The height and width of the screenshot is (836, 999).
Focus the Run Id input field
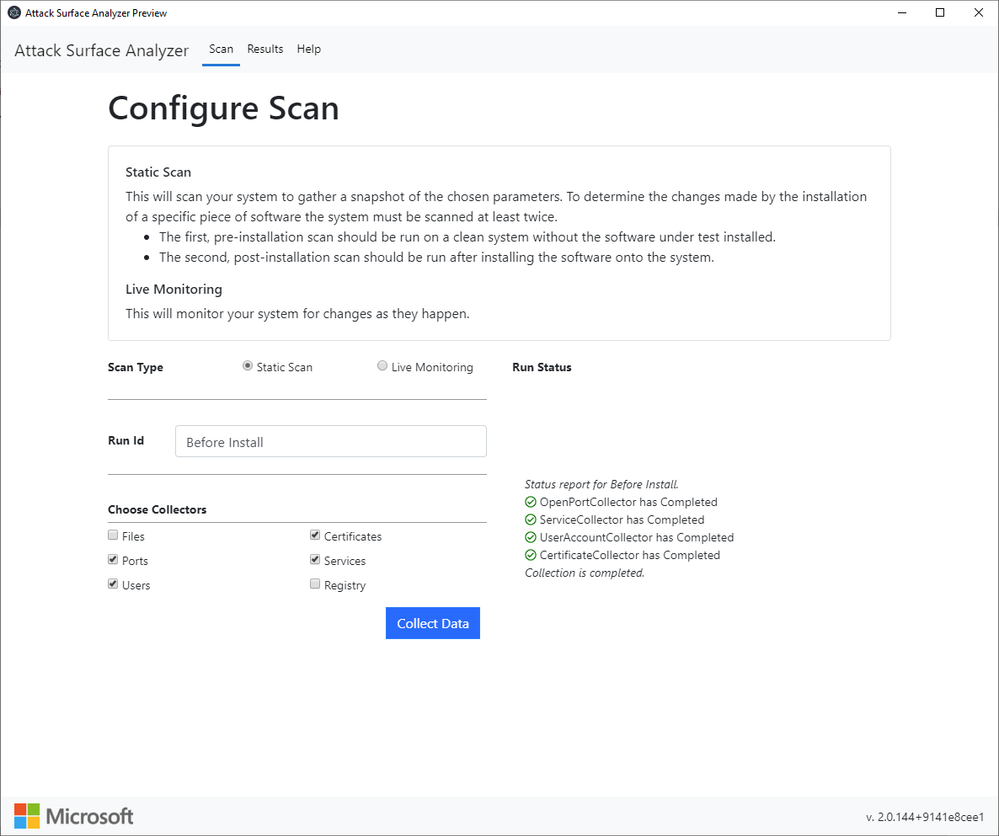pyautogui.click(x=331, y=442)
